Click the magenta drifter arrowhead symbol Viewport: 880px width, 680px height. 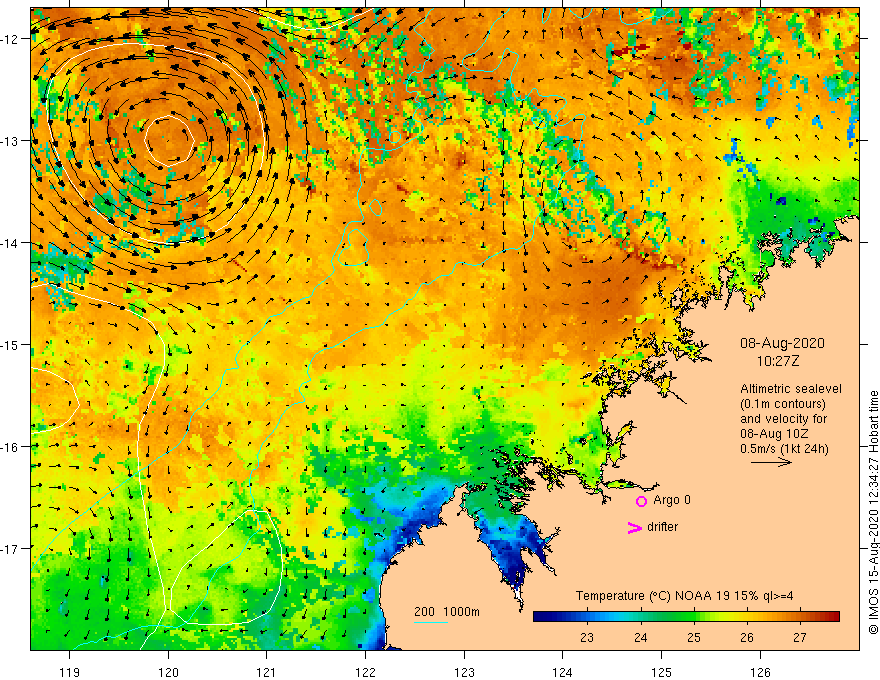point(635,527)
